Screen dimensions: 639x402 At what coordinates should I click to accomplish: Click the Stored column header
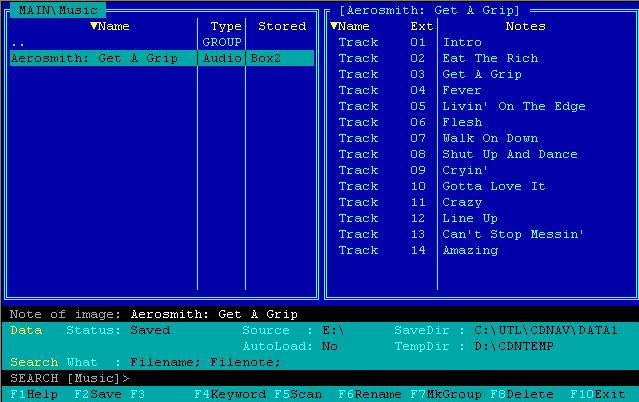[x=282, y=27]
